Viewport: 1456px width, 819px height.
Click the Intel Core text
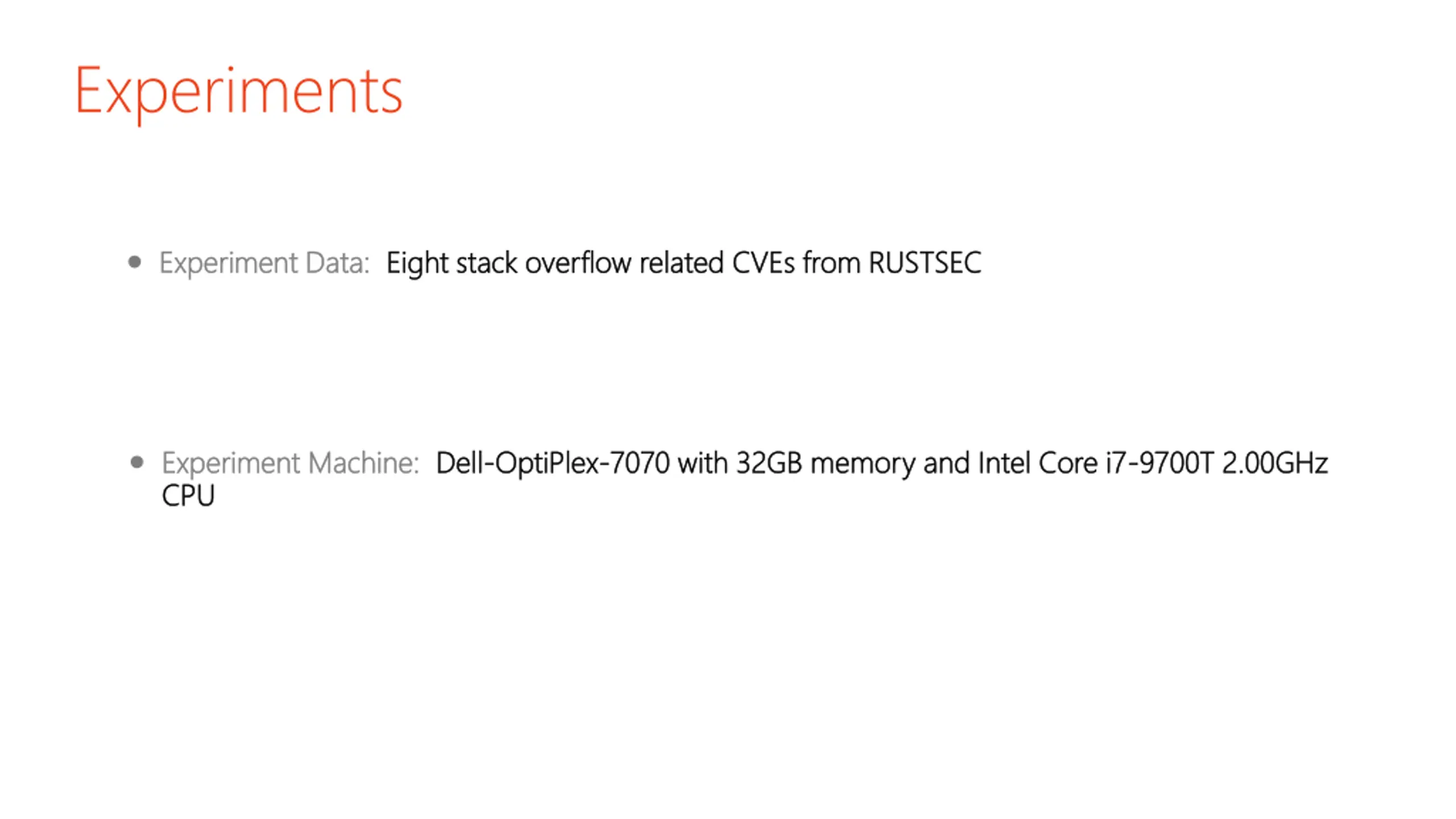(1038, 464)
